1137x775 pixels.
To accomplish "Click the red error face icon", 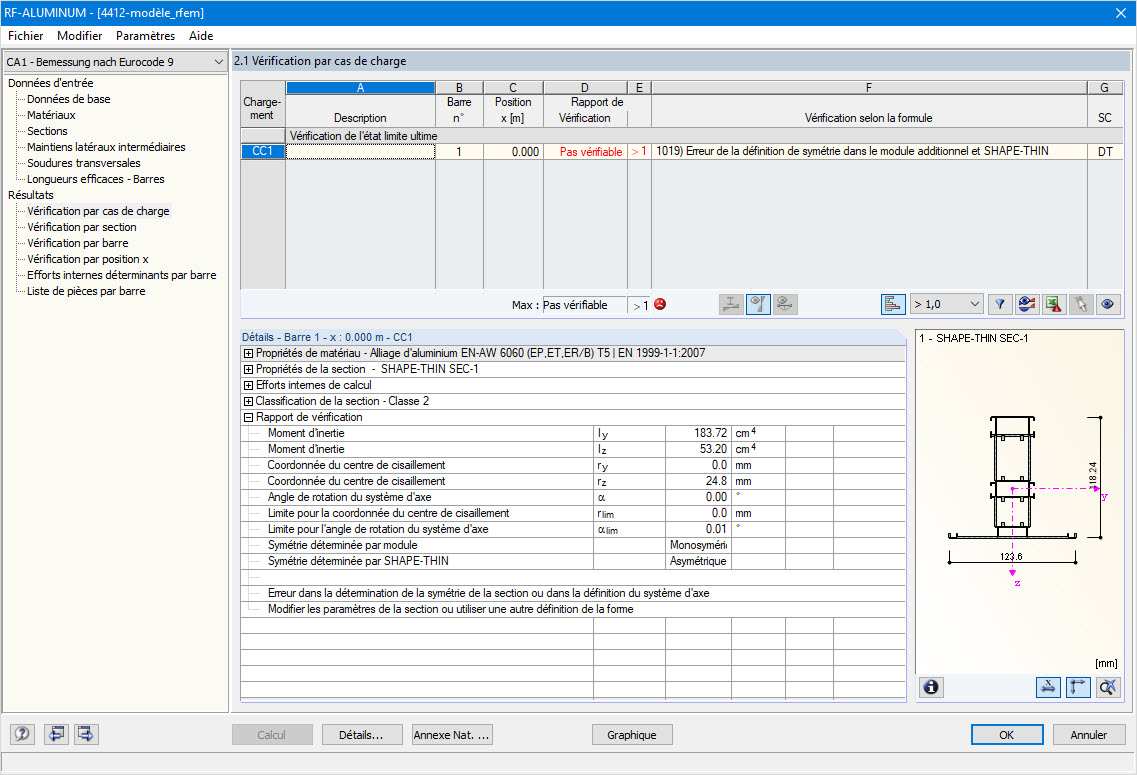I will (660, 304).
